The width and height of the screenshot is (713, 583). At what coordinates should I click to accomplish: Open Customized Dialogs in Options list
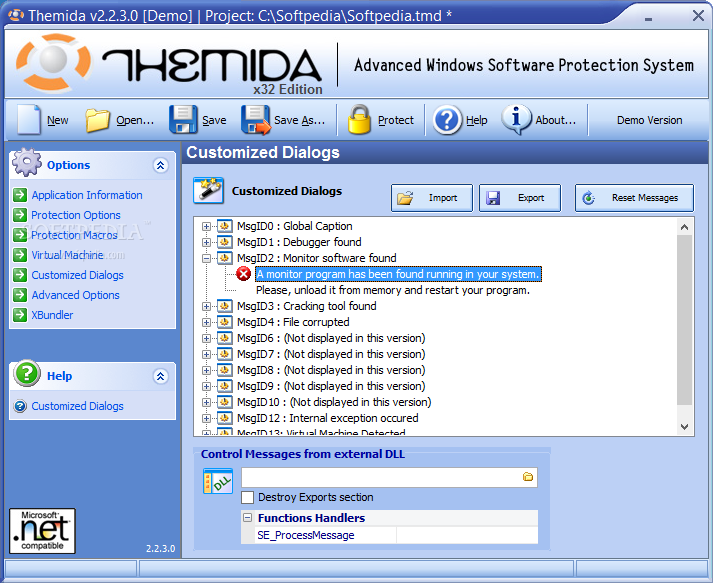click(x=77, y=275)
